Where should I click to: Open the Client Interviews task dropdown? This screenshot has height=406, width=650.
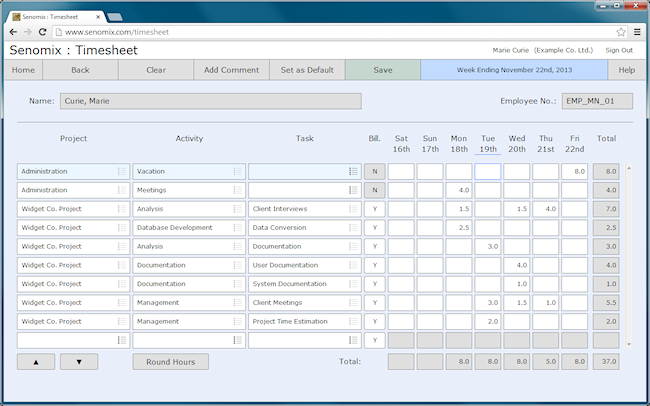305,209
